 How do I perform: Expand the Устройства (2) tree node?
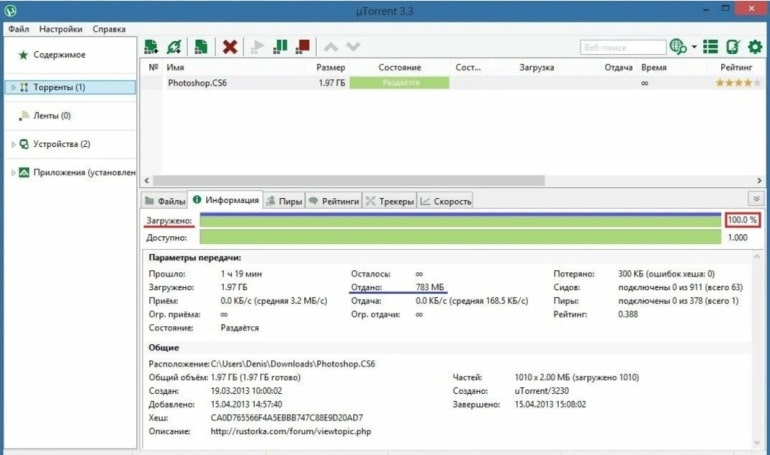pos(13,144)
